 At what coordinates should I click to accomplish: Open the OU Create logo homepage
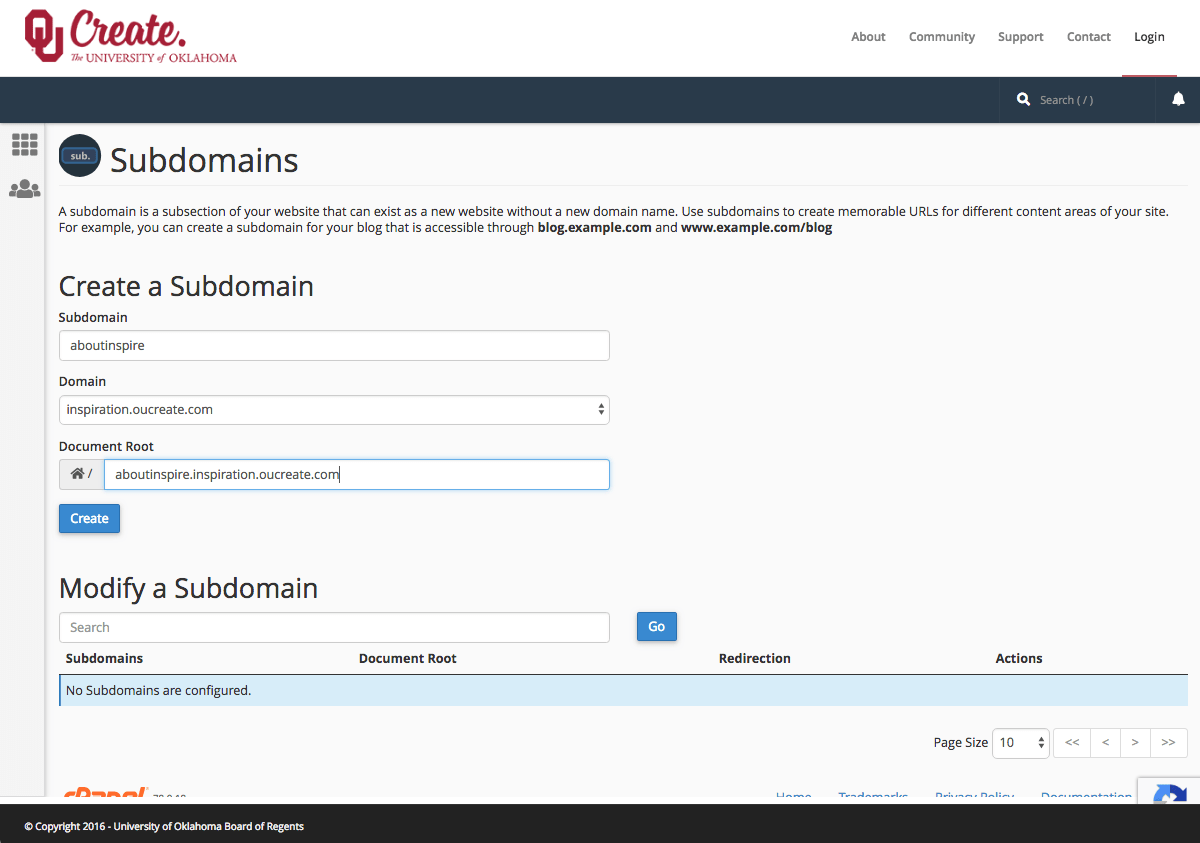(x=131, y=37)
